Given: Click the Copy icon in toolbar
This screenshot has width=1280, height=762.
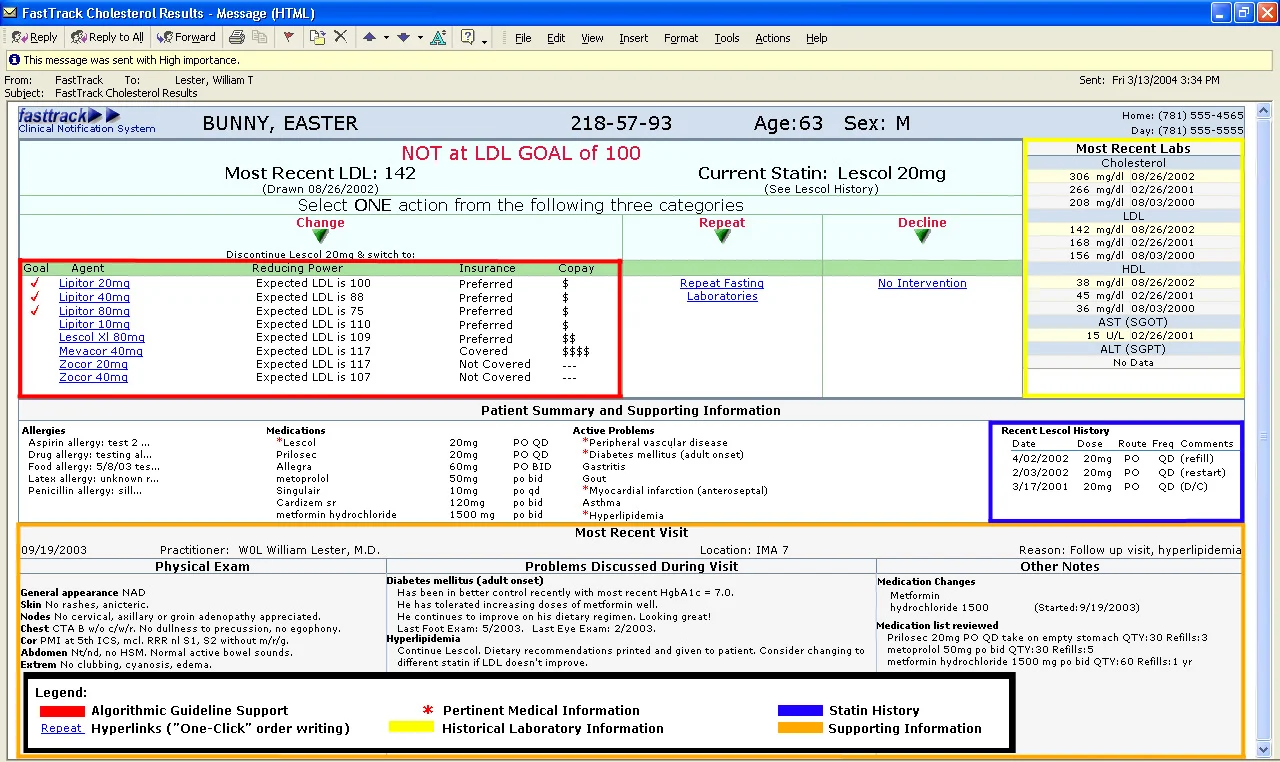Looking at the screenshot, I should 260,37.
